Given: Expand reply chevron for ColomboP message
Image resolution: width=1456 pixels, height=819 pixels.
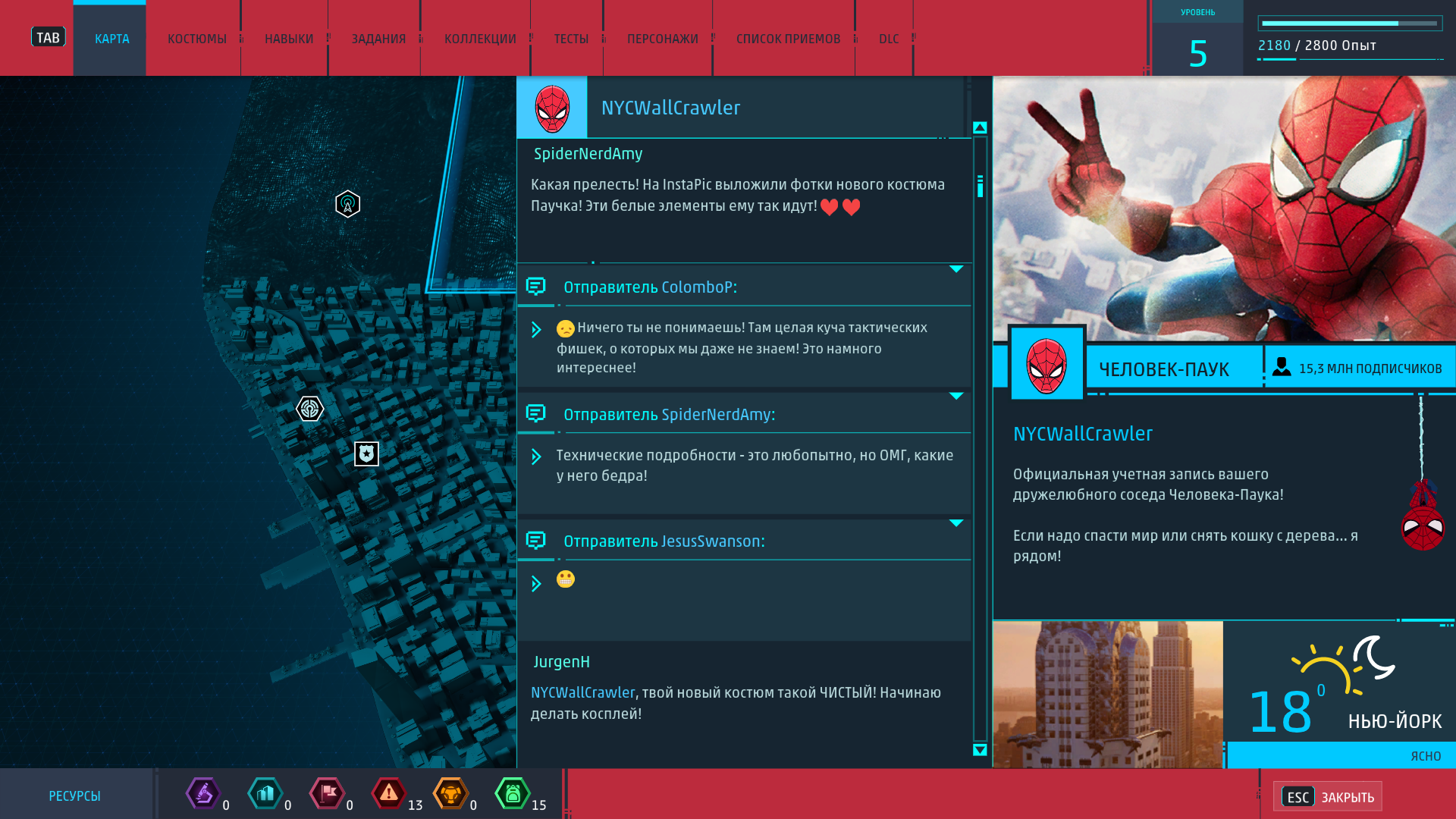Looking at the screenshot, I should [536, 330].
